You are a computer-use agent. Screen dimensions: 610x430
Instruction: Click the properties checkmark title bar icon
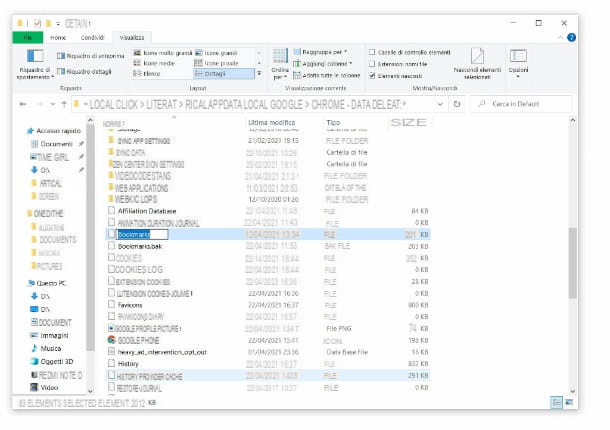click(x=37, y=24)
